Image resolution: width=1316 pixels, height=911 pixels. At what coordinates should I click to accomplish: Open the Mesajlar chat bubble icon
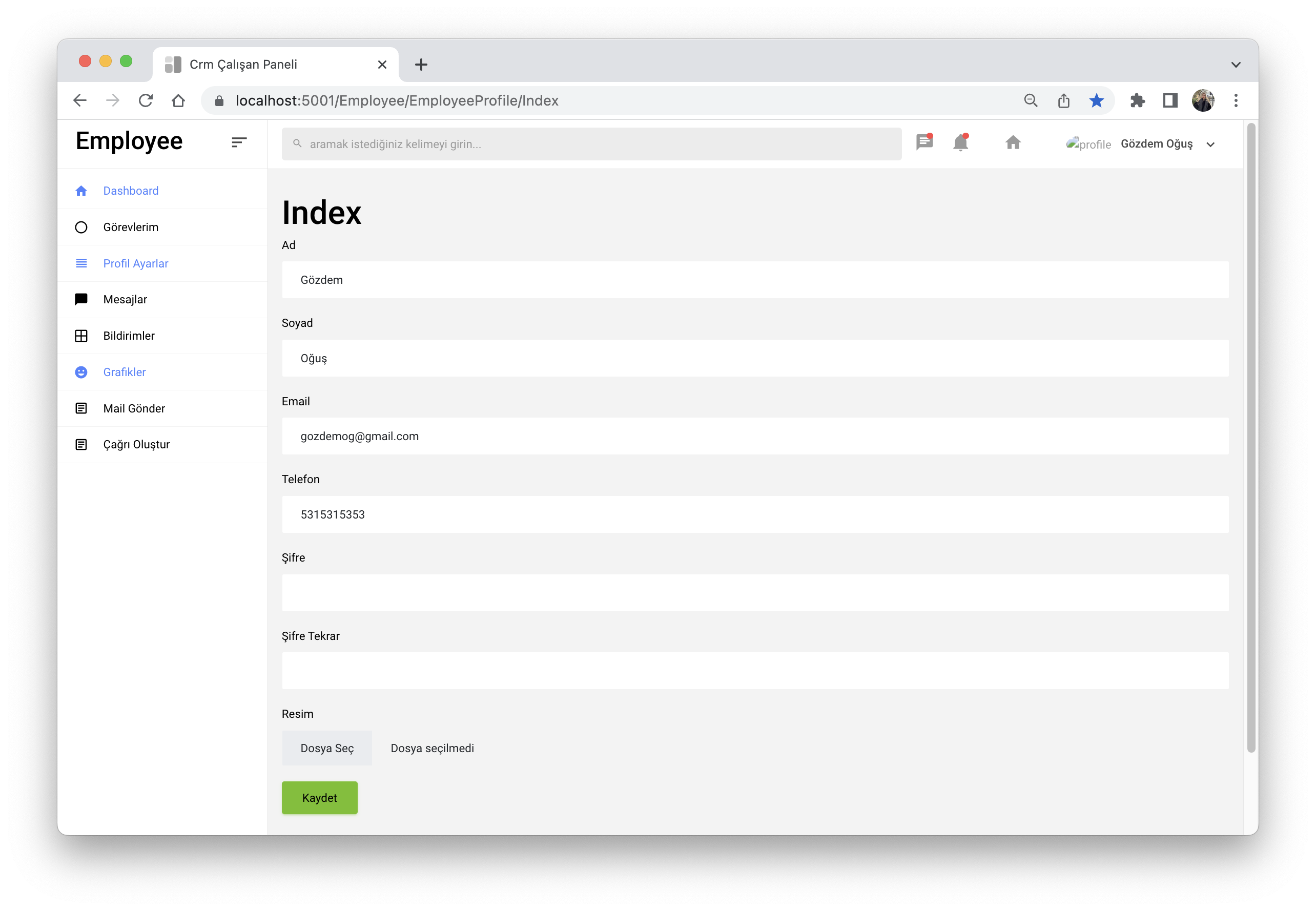81,299
